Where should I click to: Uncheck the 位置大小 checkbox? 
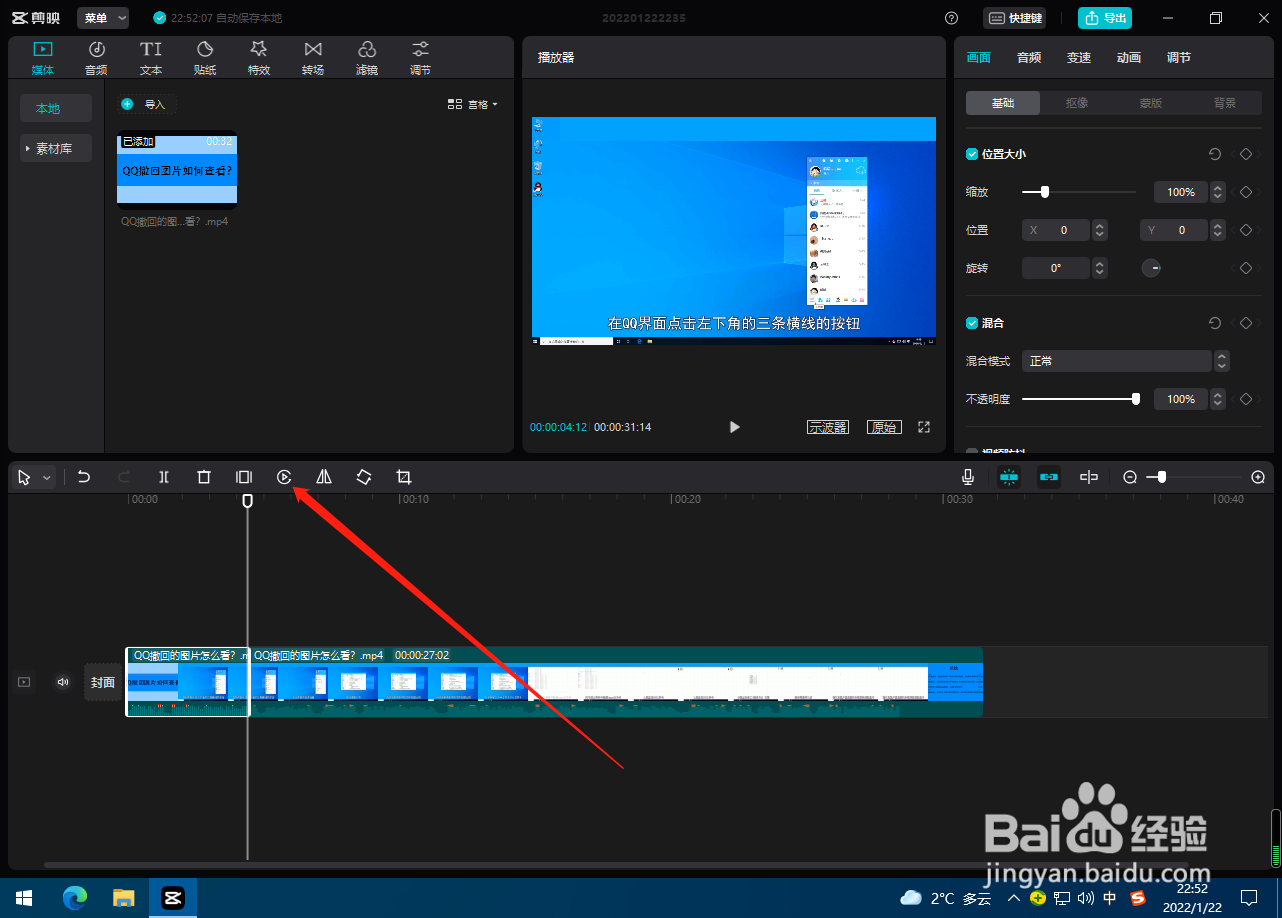click(x=972, y=154)
